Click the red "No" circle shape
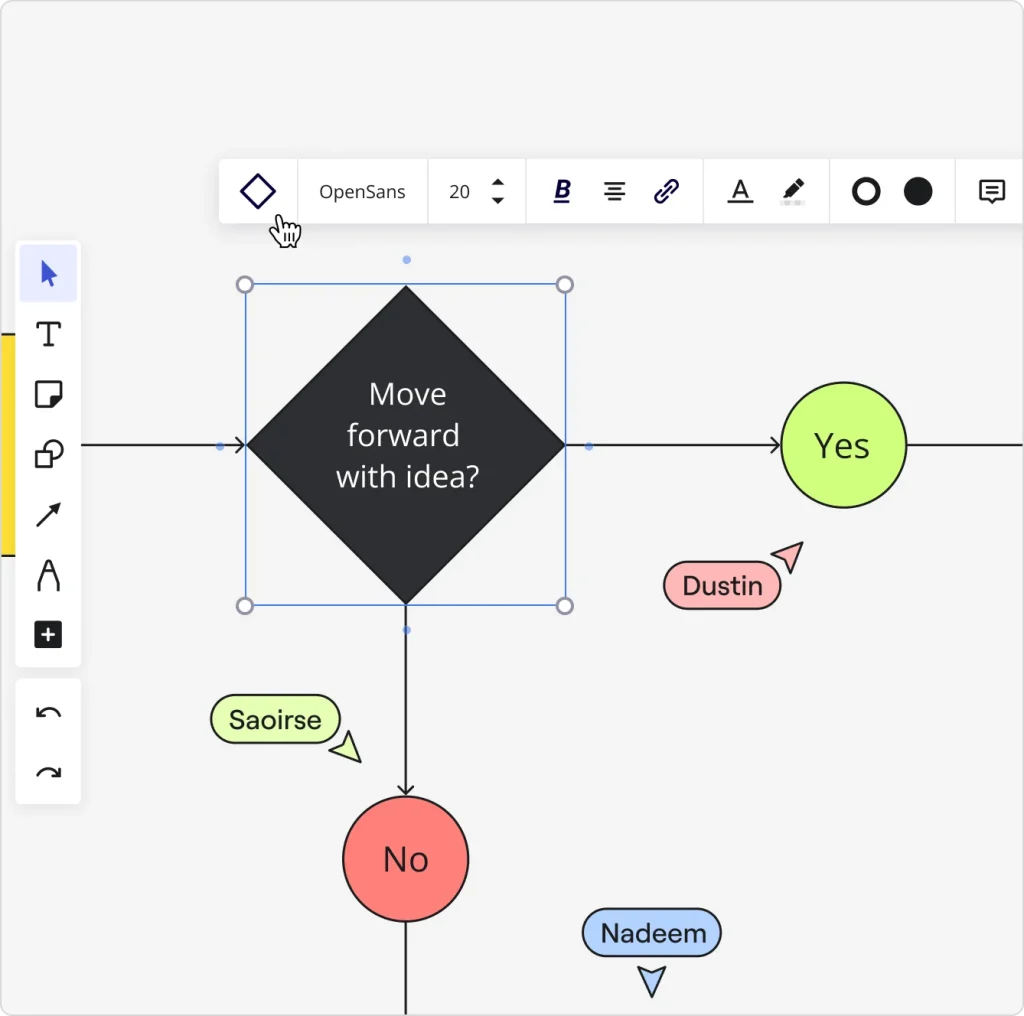This screenshot has width=1024, height=1016. (405, 858)
